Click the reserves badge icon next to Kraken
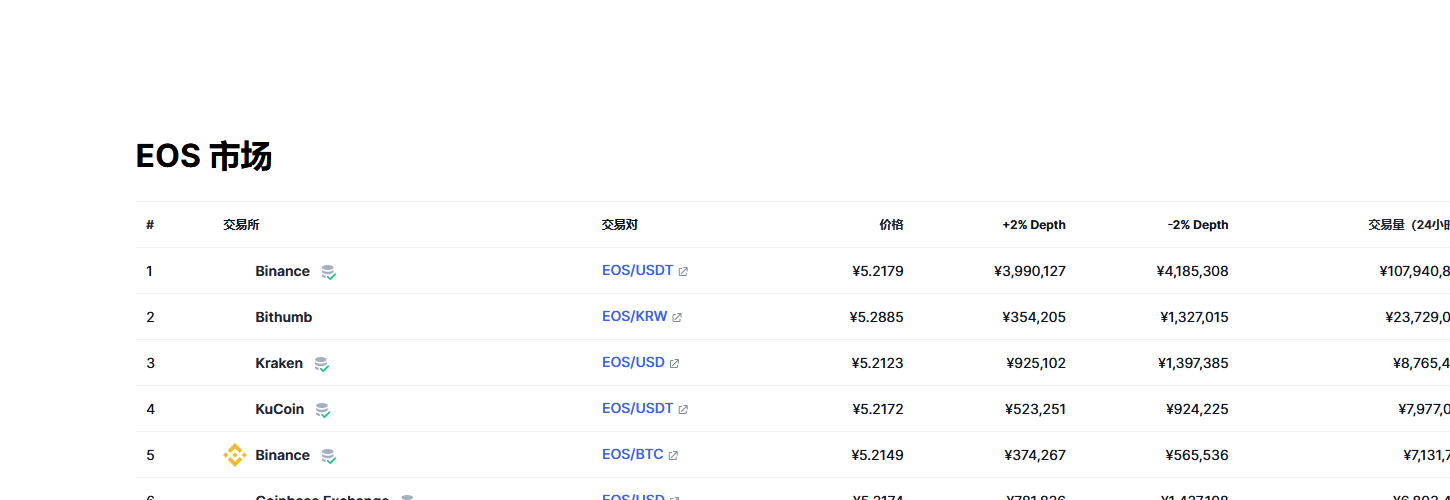Image resolution: width=1450 pixels, height=500 pixels. tap(321, 364)
